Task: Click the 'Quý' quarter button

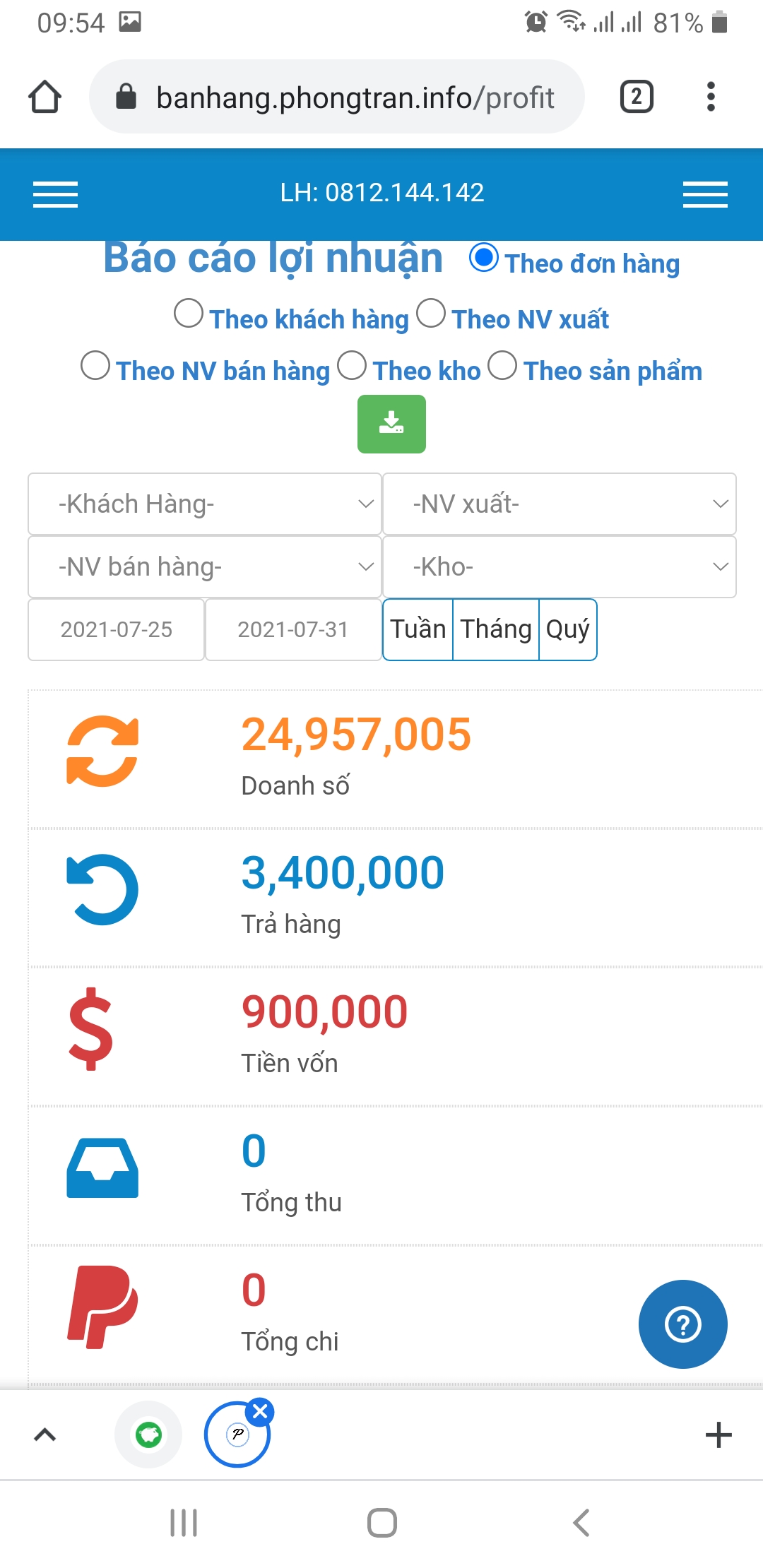Action: point(567,629)
